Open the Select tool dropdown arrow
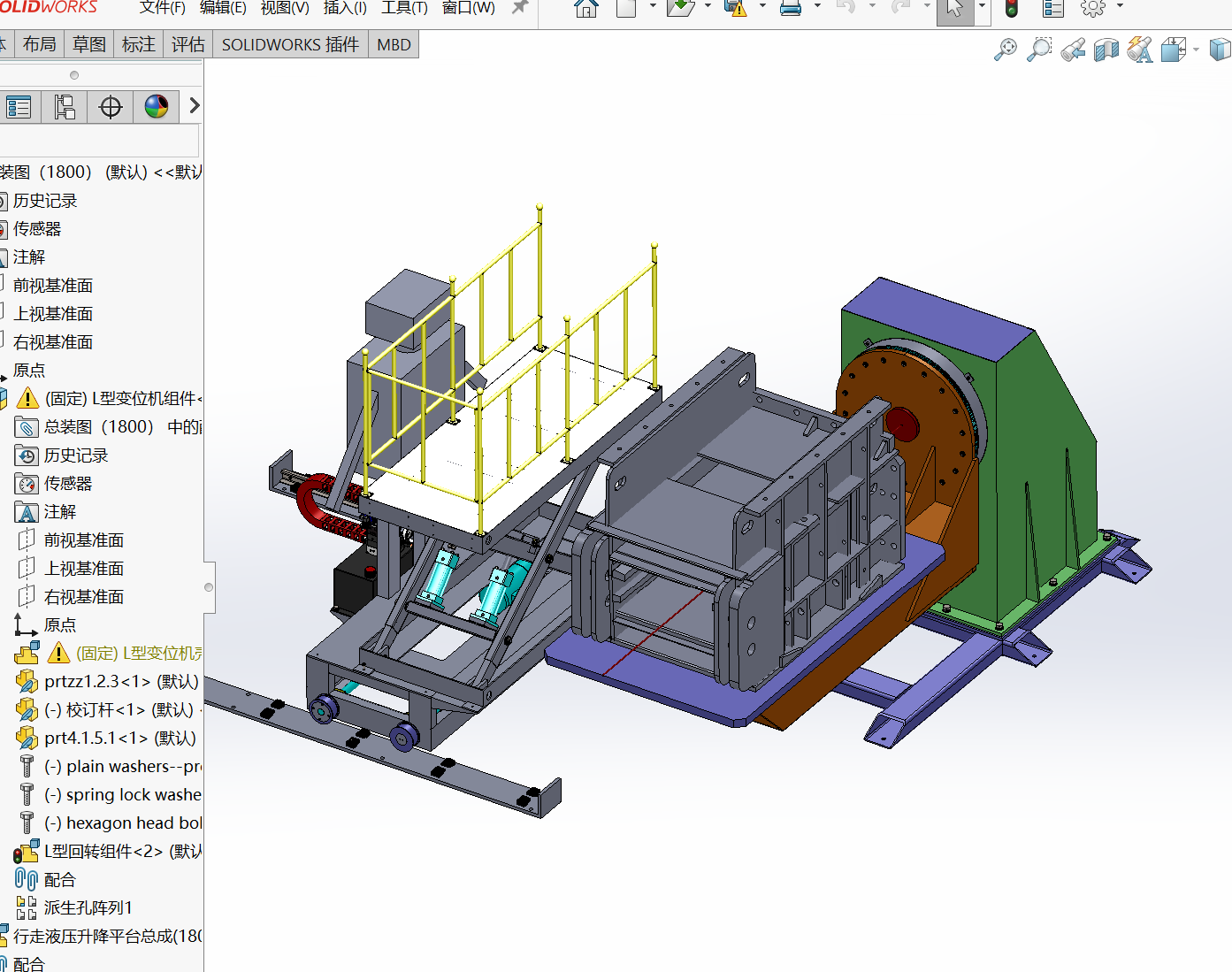Viewport: 1232px width, 972px height. (982, 7)
